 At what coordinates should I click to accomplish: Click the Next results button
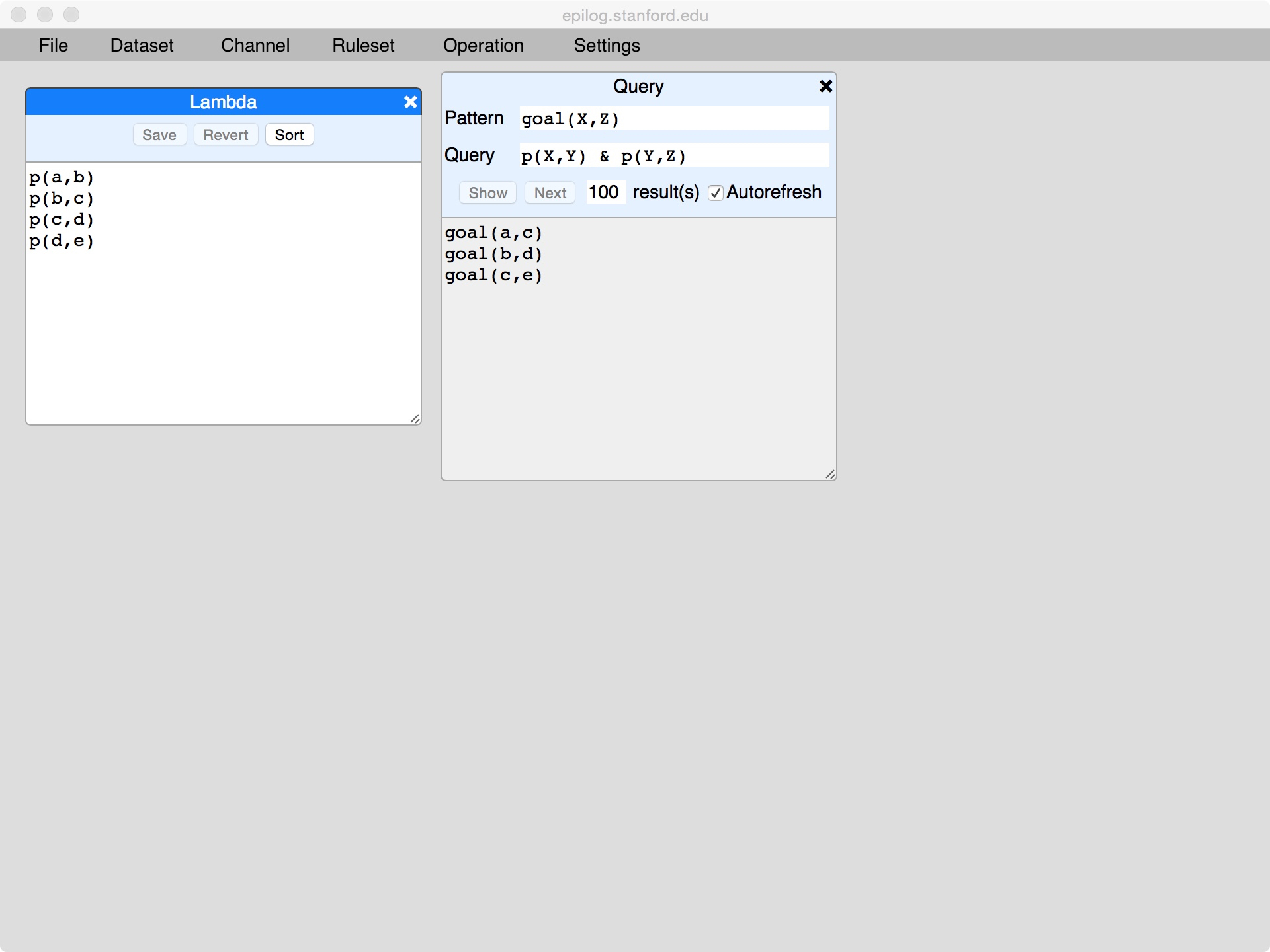coord(550,193)
